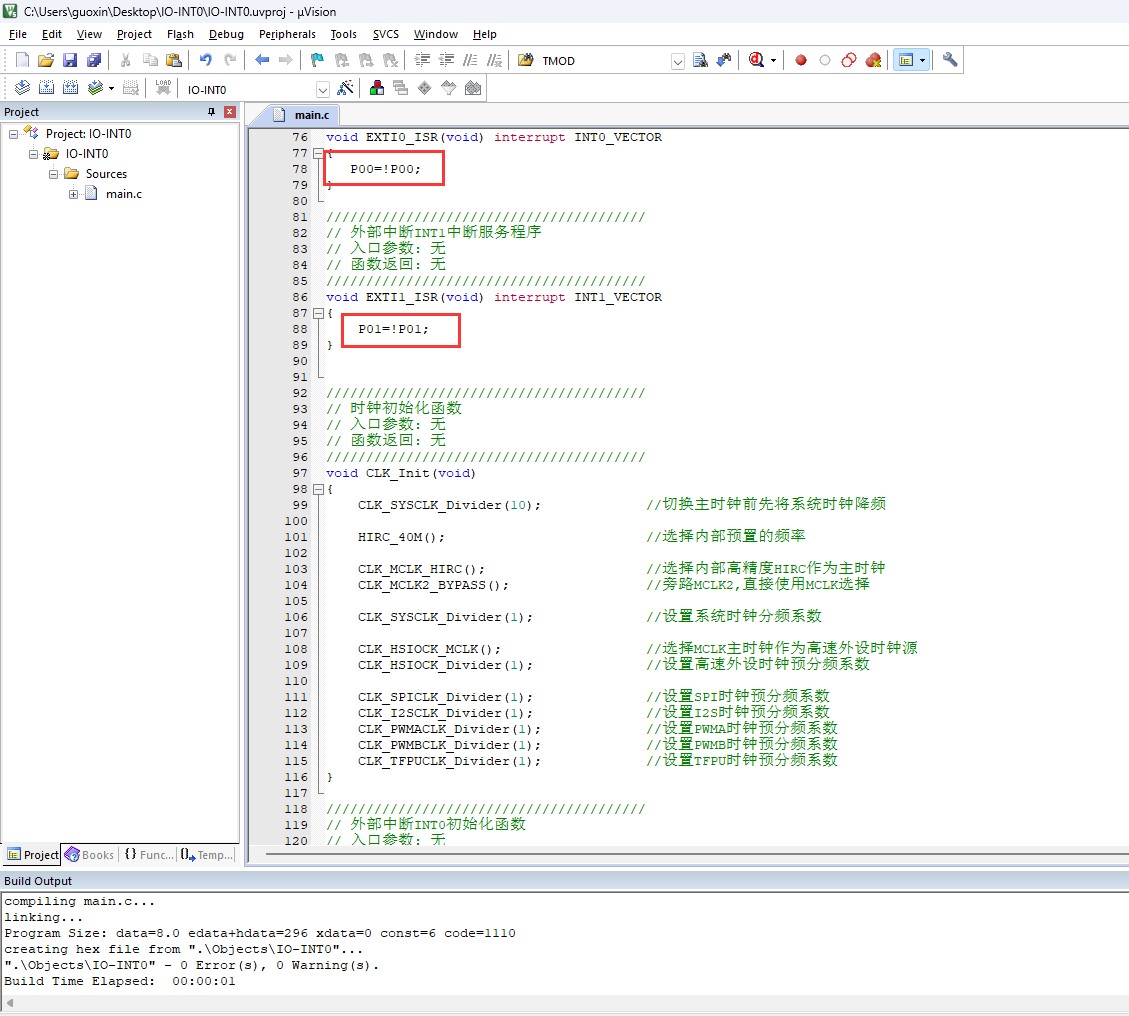
Task: Close the Project panel
Action: (x=230, y=112)
